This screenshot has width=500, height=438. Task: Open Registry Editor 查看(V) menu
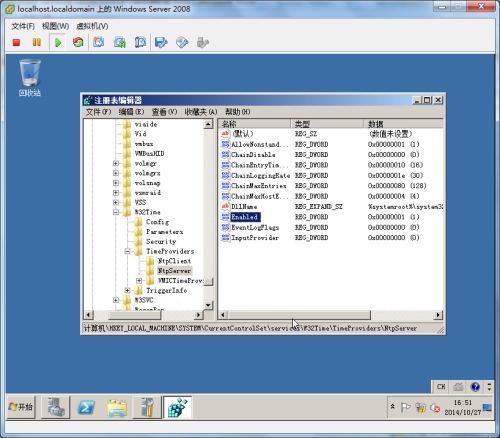click(164, 112)
